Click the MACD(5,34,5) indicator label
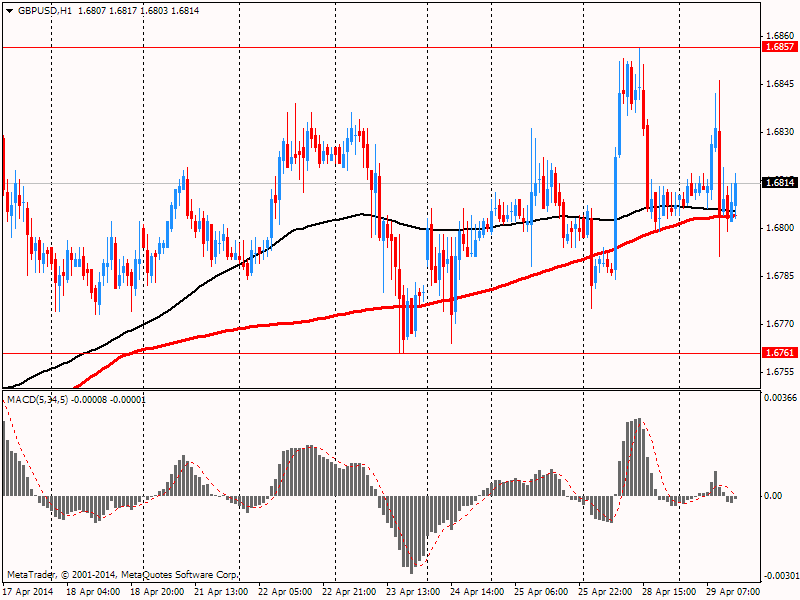This screenshot has width=800, height=600. [x=37, y=400]
